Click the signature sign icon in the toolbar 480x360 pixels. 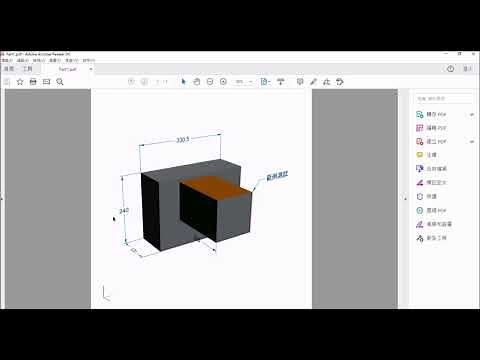click(x=326, y=82)
